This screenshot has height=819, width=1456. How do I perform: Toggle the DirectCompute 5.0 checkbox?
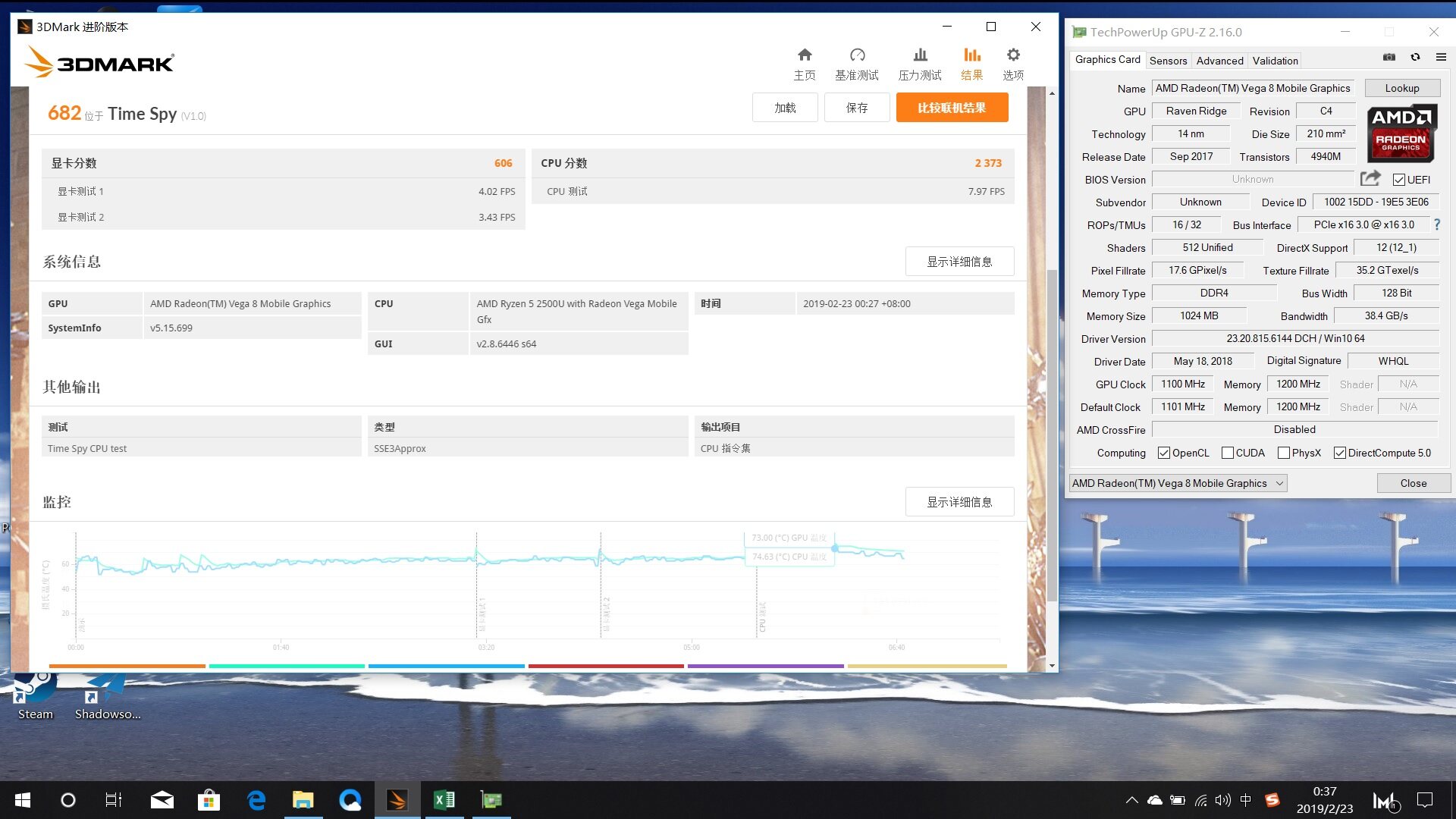point(1340,453)
